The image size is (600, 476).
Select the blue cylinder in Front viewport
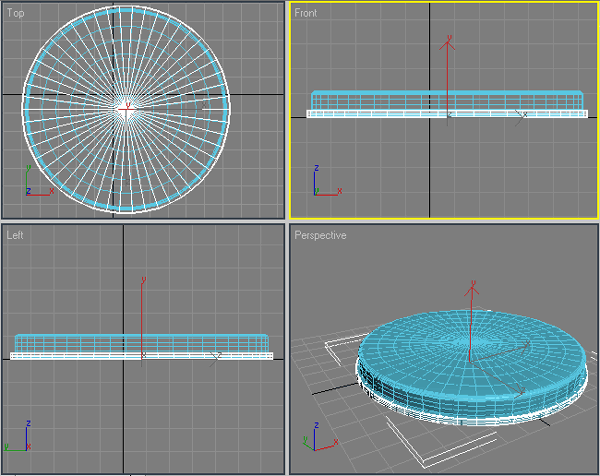(x=447, y=101)
